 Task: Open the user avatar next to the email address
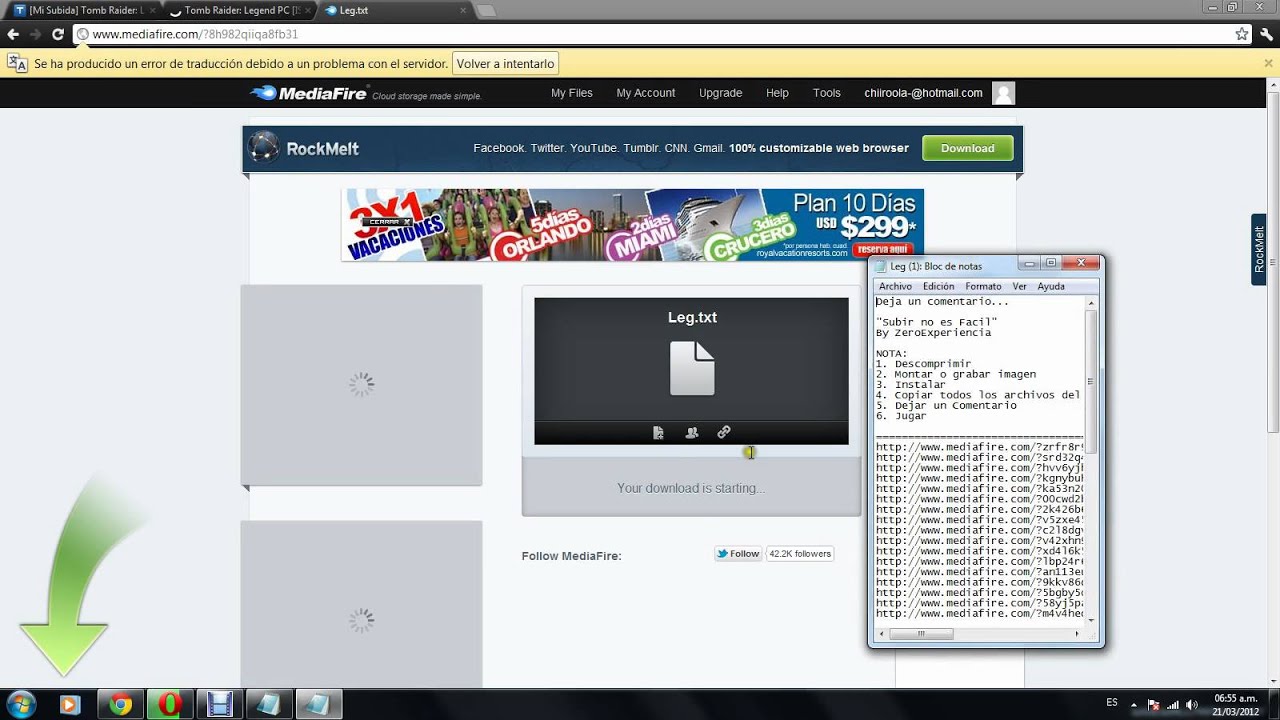click(1003, 93)
